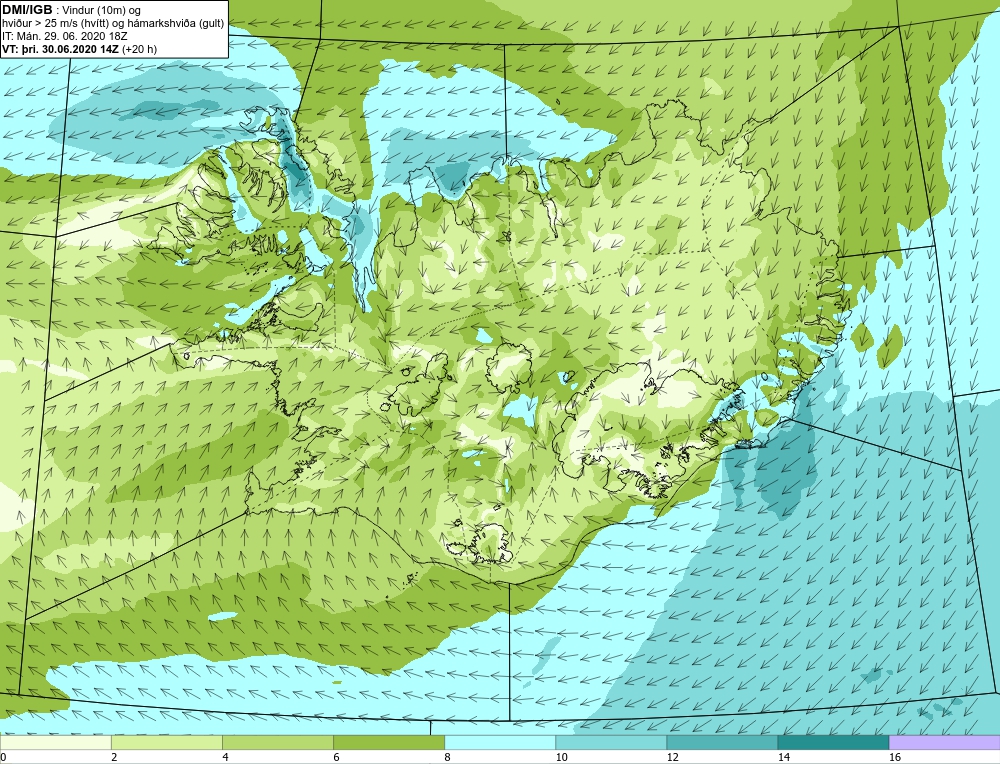Click the 'VT: þri. 30.06.2020 14Z' line

point(79,49)
